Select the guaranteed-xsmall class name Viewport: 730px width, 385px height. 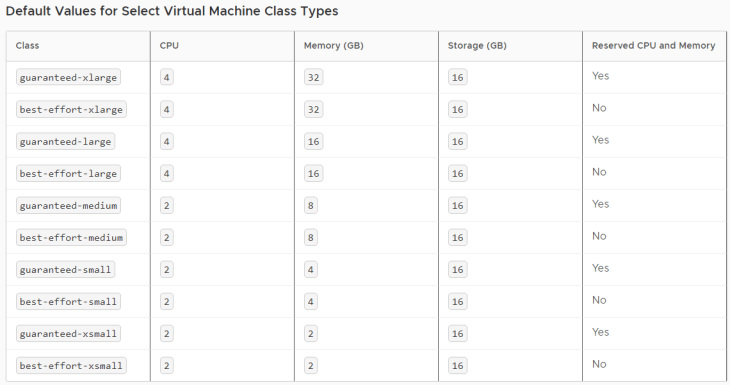tap(68, 334)
